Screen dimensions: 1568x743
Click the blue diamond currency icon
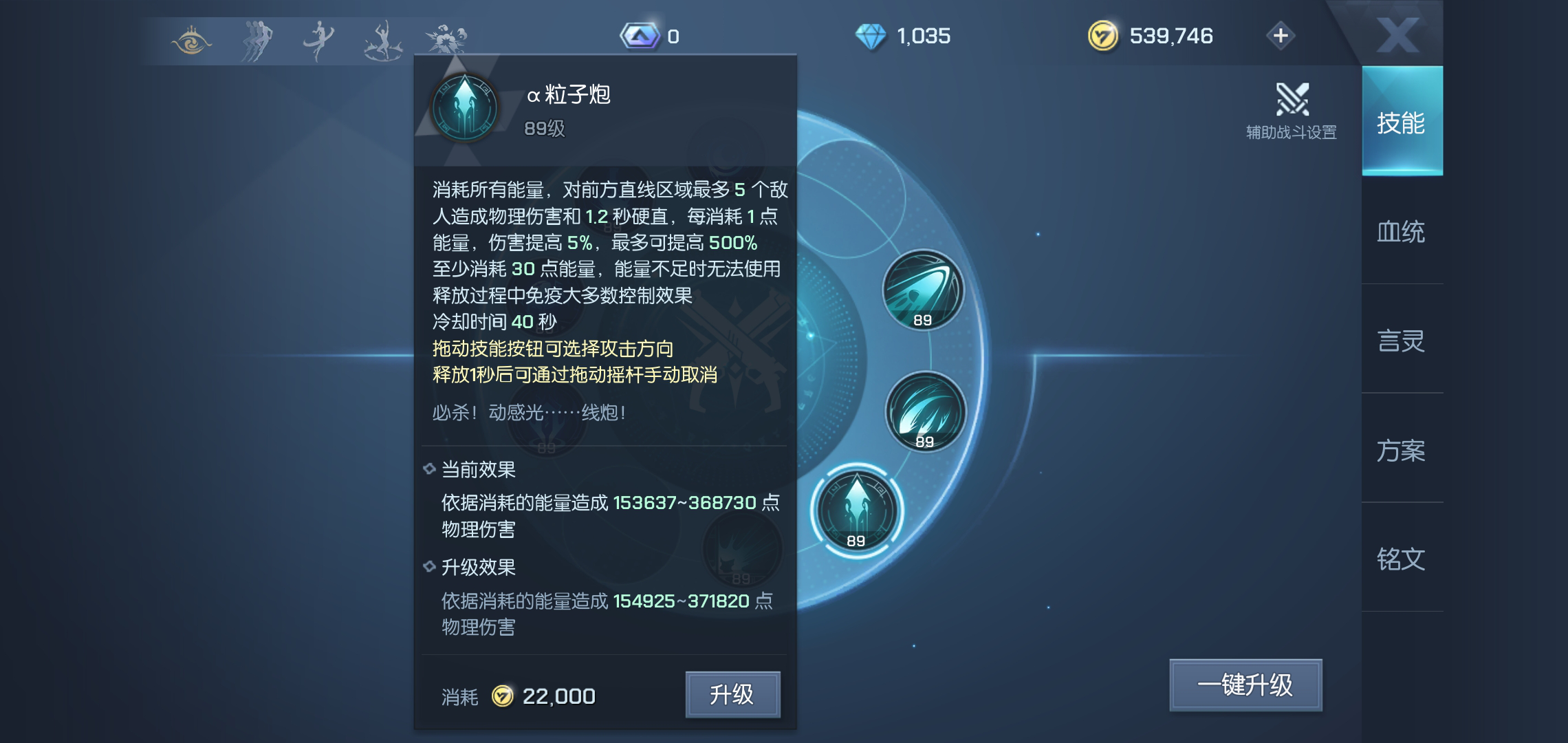(x=871, y=36)
